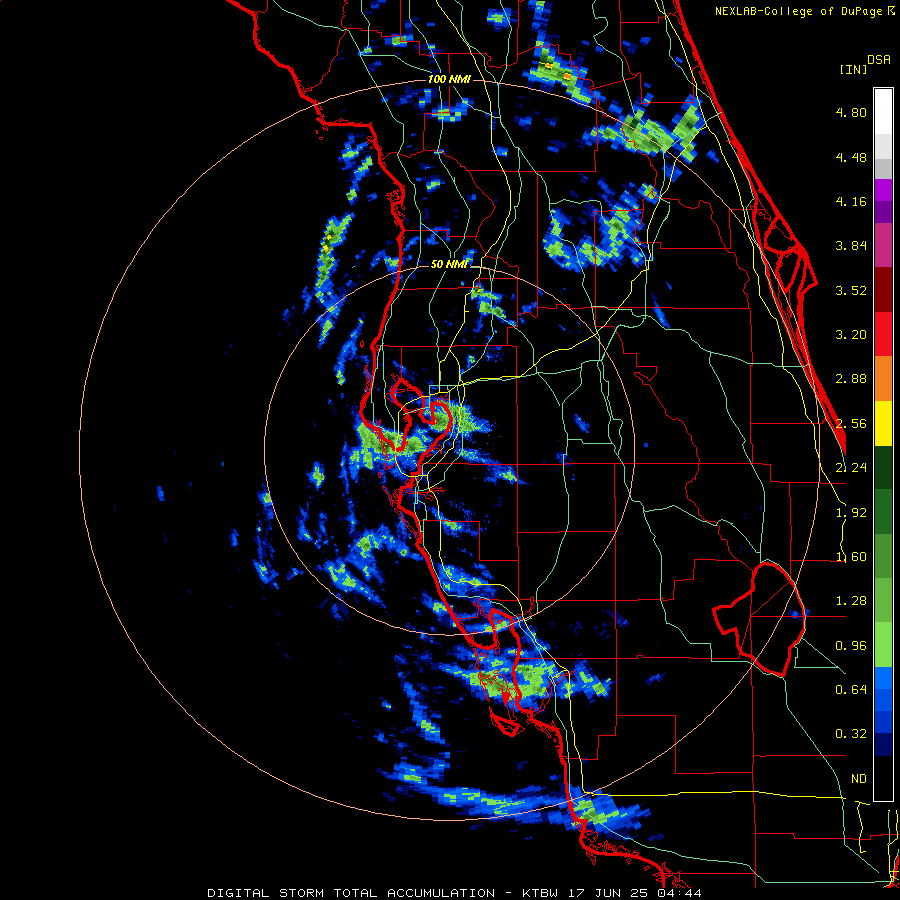This screenshot has height=900, width=900.
Task: Click the 2.88 legend value
Action: (851, 379)
